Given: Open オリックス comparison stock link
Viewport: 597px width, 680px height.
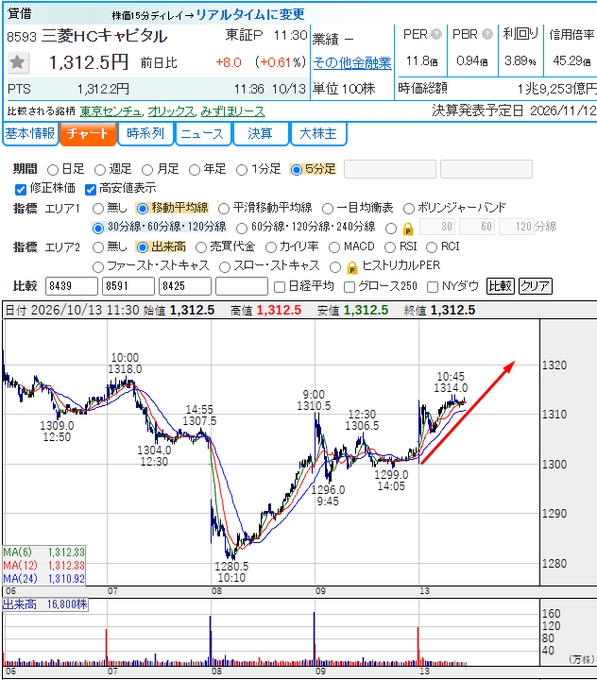Looking at the screenshot, I should (x=172, y=111).
